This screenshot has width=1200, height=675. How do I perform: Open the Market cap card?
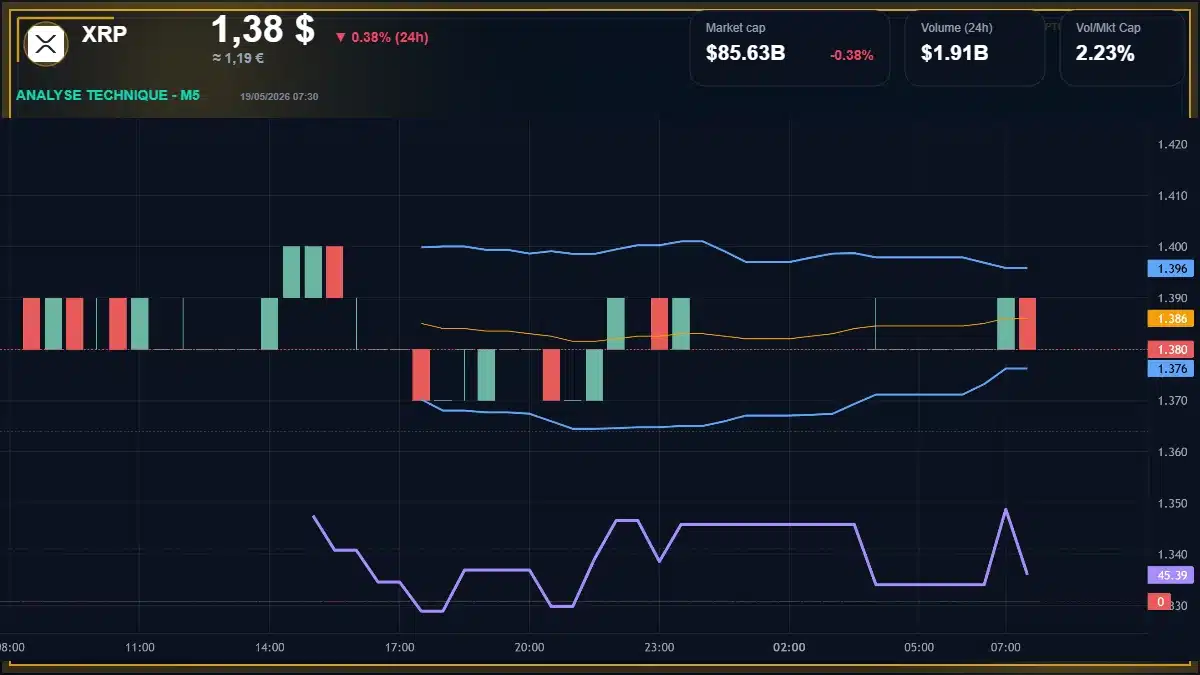click(x=789, y=48)
